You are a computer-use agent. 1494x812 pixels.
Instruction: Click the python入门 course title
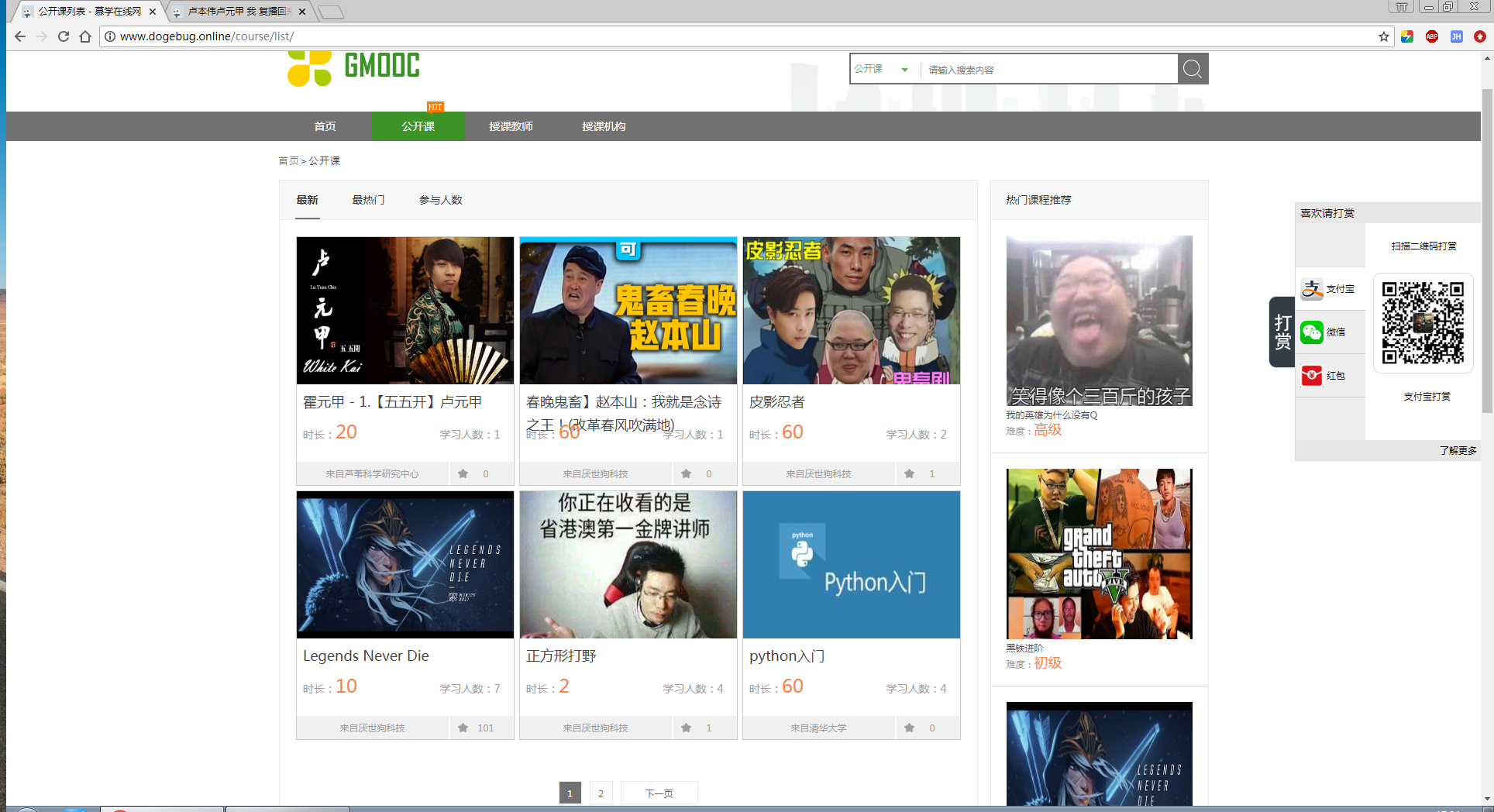[x=787, y=656]
